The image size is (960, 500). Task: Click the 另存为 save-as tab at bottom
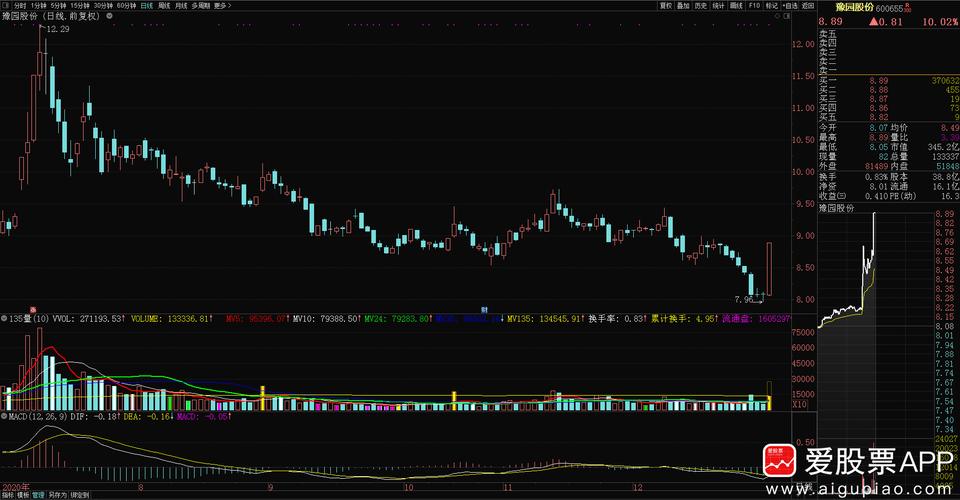(x=58, y=495)
